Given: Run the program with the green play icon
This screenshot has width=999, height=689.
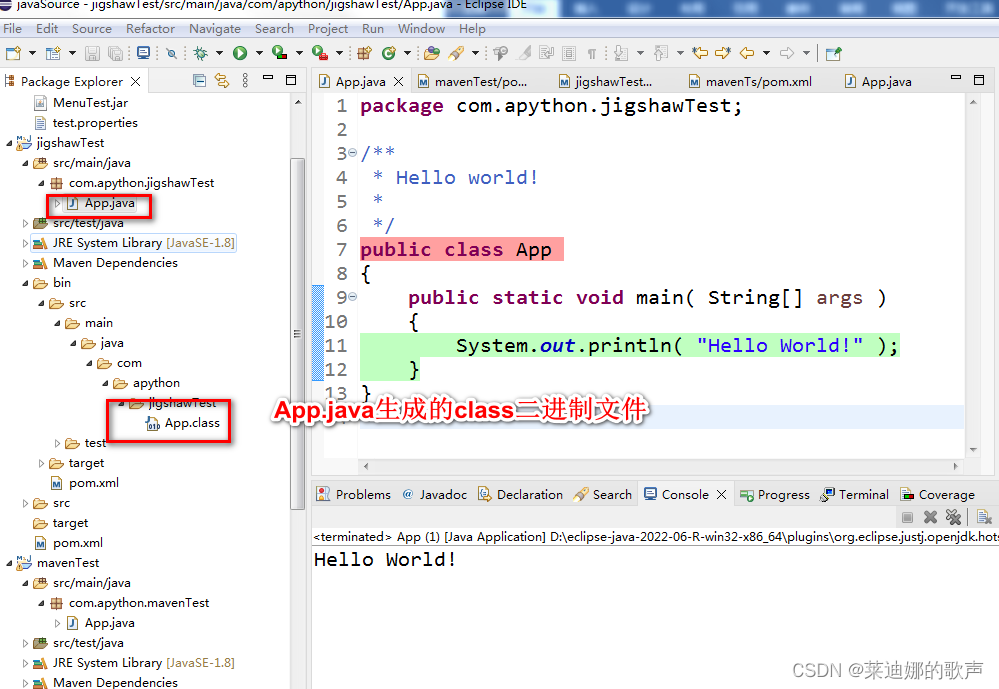Looking at the screenshot, I should [240, 53].
